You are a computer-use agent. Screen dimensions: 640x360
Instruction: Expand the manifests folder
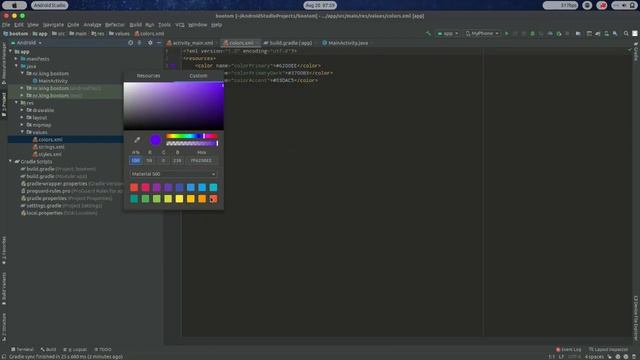pos(17,59)
